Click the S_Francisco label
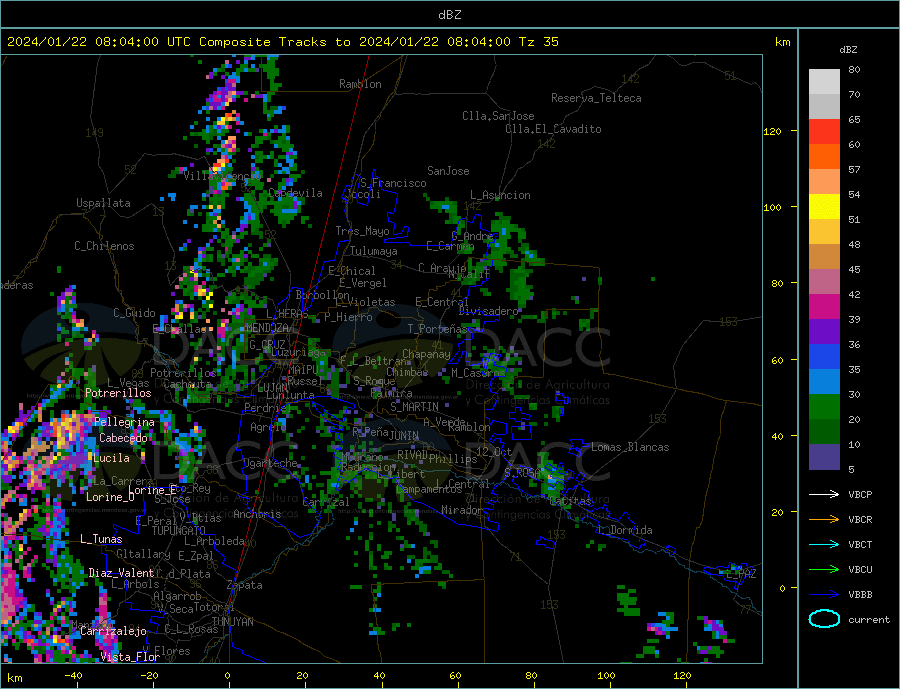Image resolution: width=900 pixels, height=689 pixels. pos(393,183)
